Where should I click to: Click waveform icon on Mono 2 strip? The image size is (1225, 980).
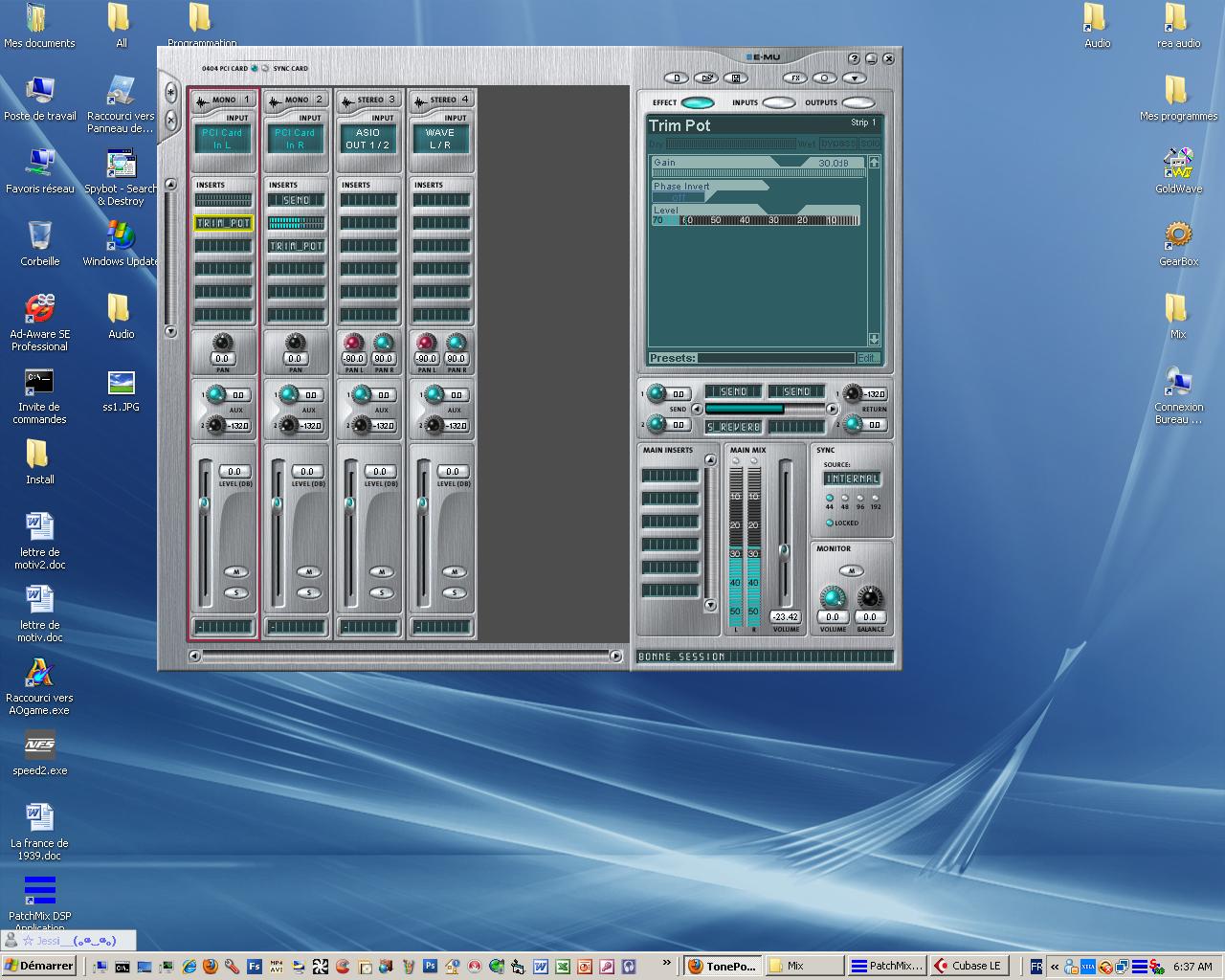coord(275,100)
